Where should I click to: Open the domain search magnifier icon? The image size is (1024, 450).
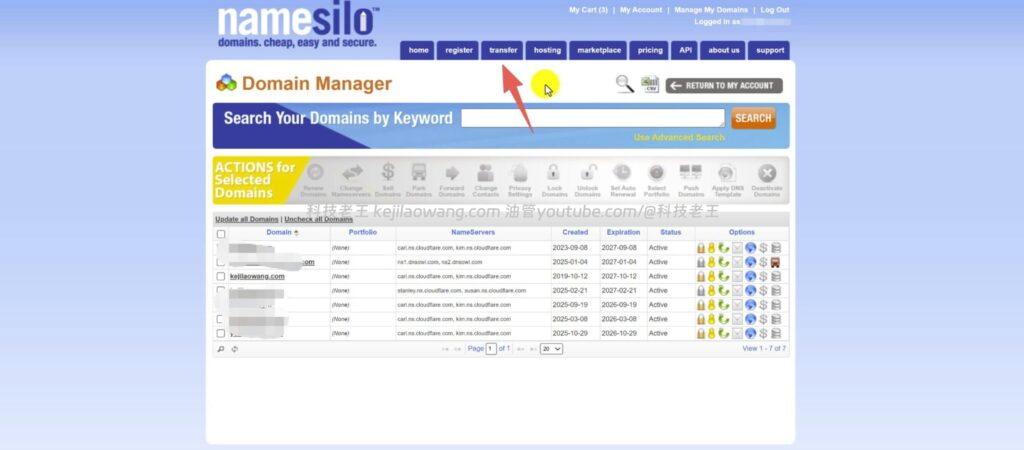tap(625, 84)
